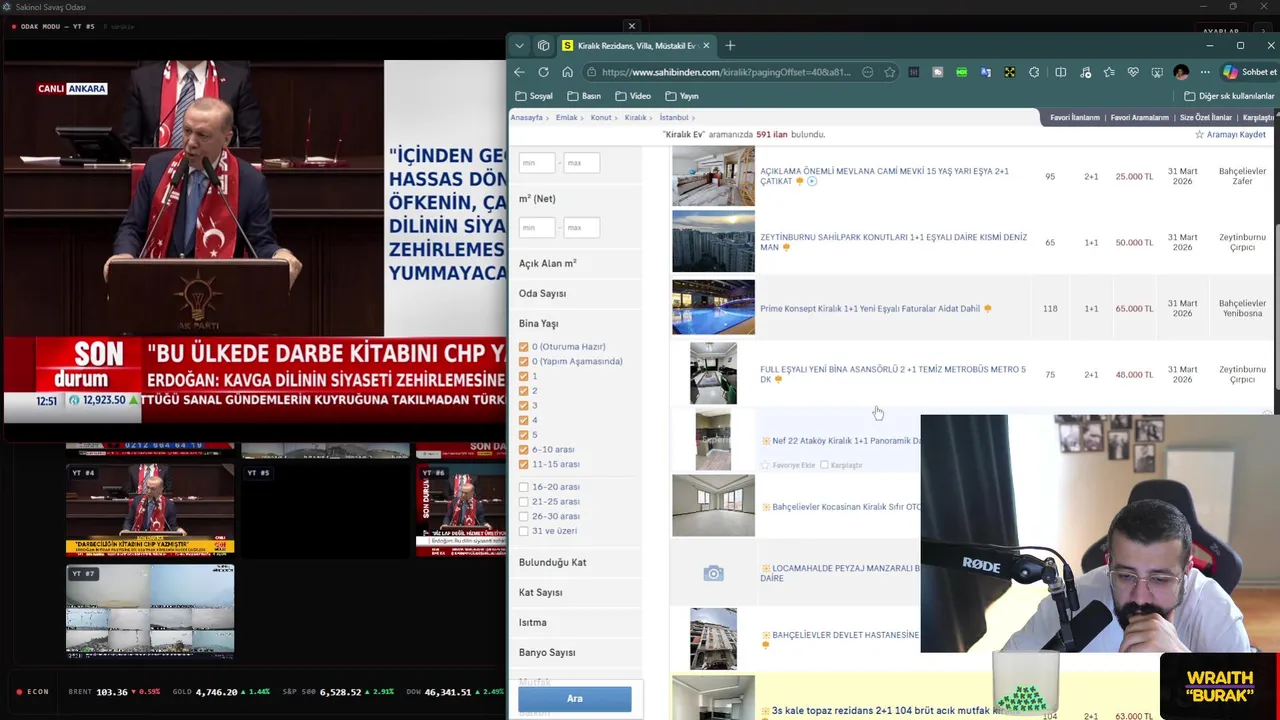Uncheck 0 (Oturuma Hazır) building age
Viewport: 1280px width, 720px height.
point(523,347)
